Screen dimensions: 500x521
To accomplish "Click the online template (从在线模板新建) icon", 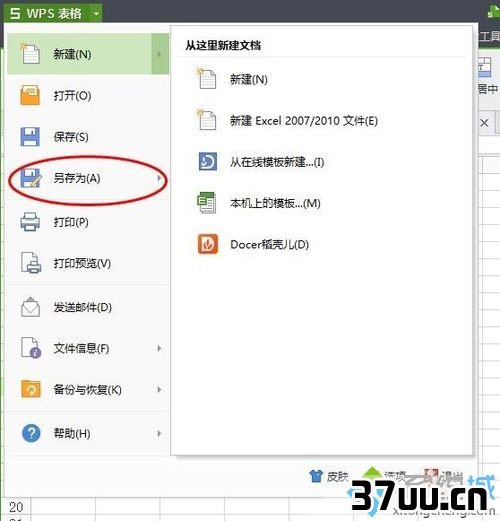I will pos(208,162).
